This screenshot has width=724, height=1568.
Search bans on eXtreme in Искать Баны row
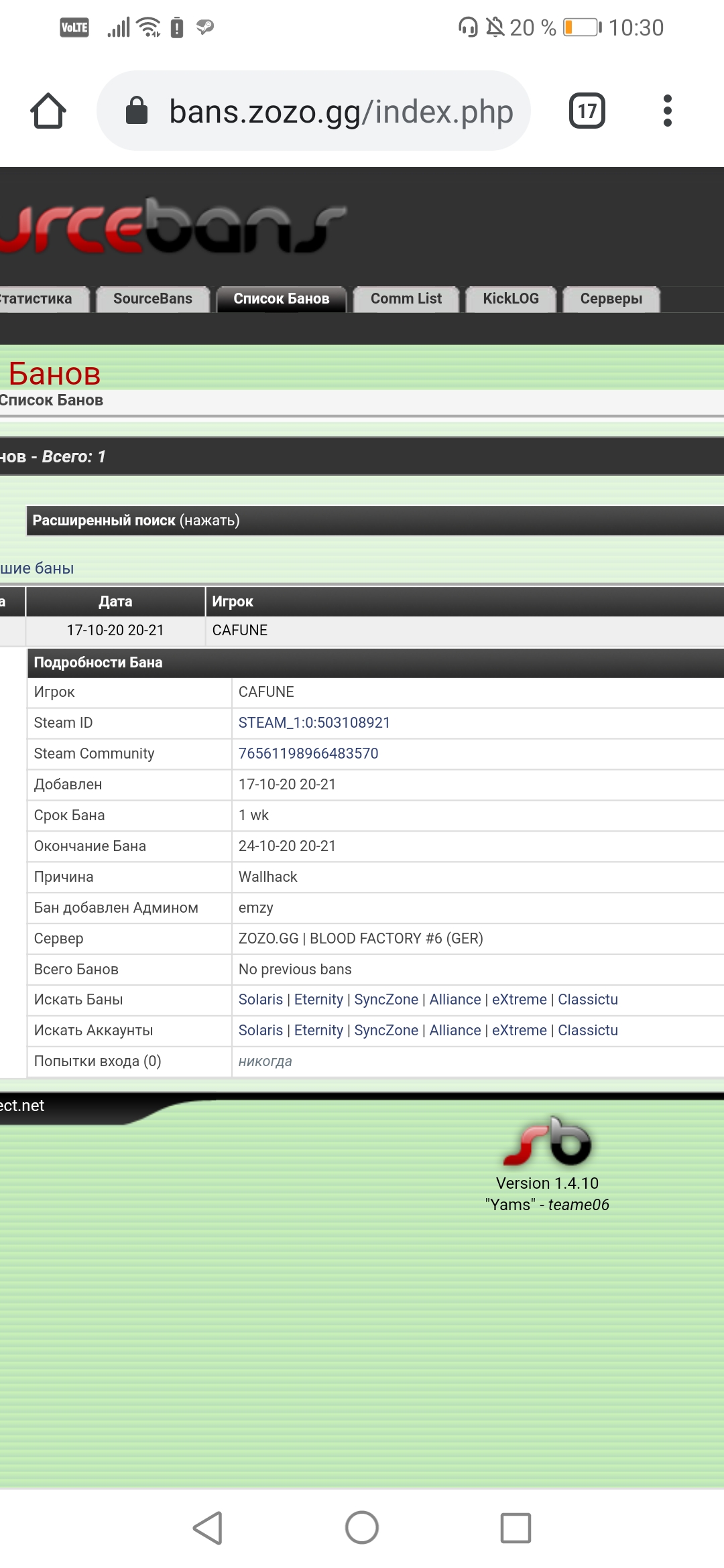(520, 1000)
